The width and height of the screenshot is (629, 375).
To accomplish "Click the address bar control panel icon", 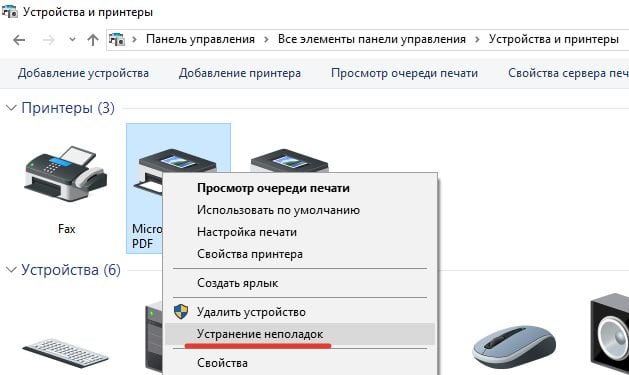I will 117,39.
